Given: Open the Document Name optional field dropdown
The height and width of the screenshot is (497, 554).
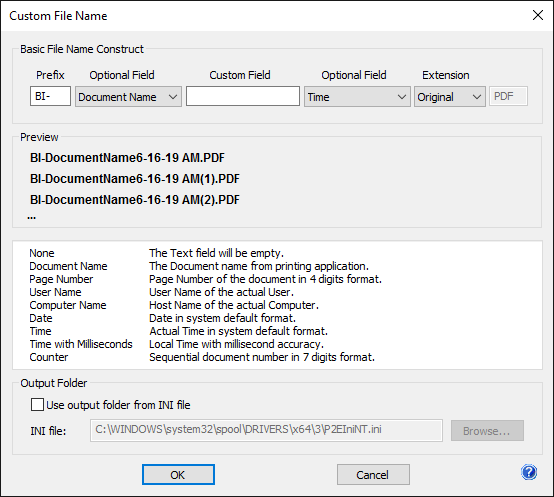Looking at the screenshot, I should click(x=128, y=96).
